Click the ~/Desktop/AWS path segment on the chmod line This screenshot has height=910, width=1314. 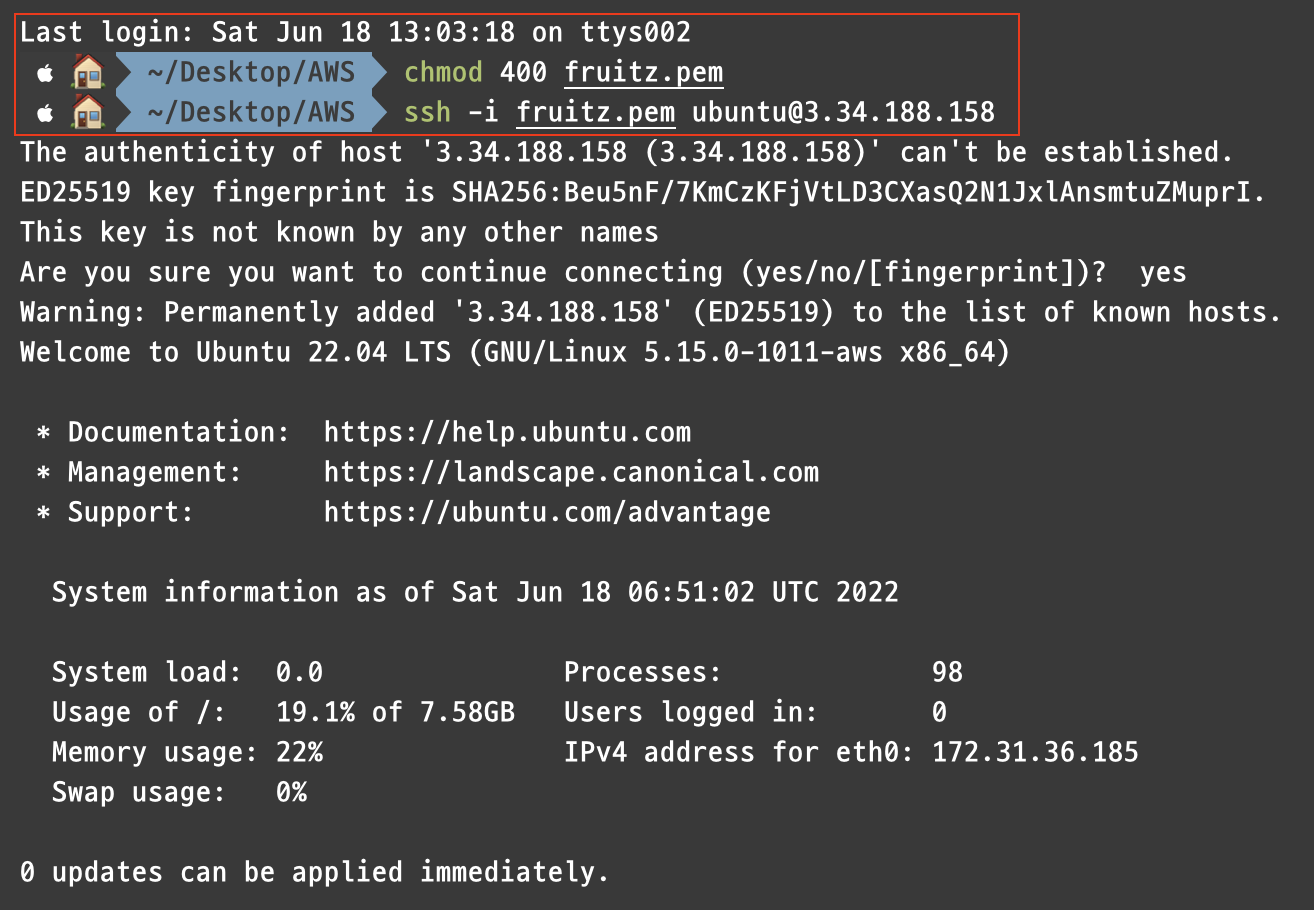point(251,73)
